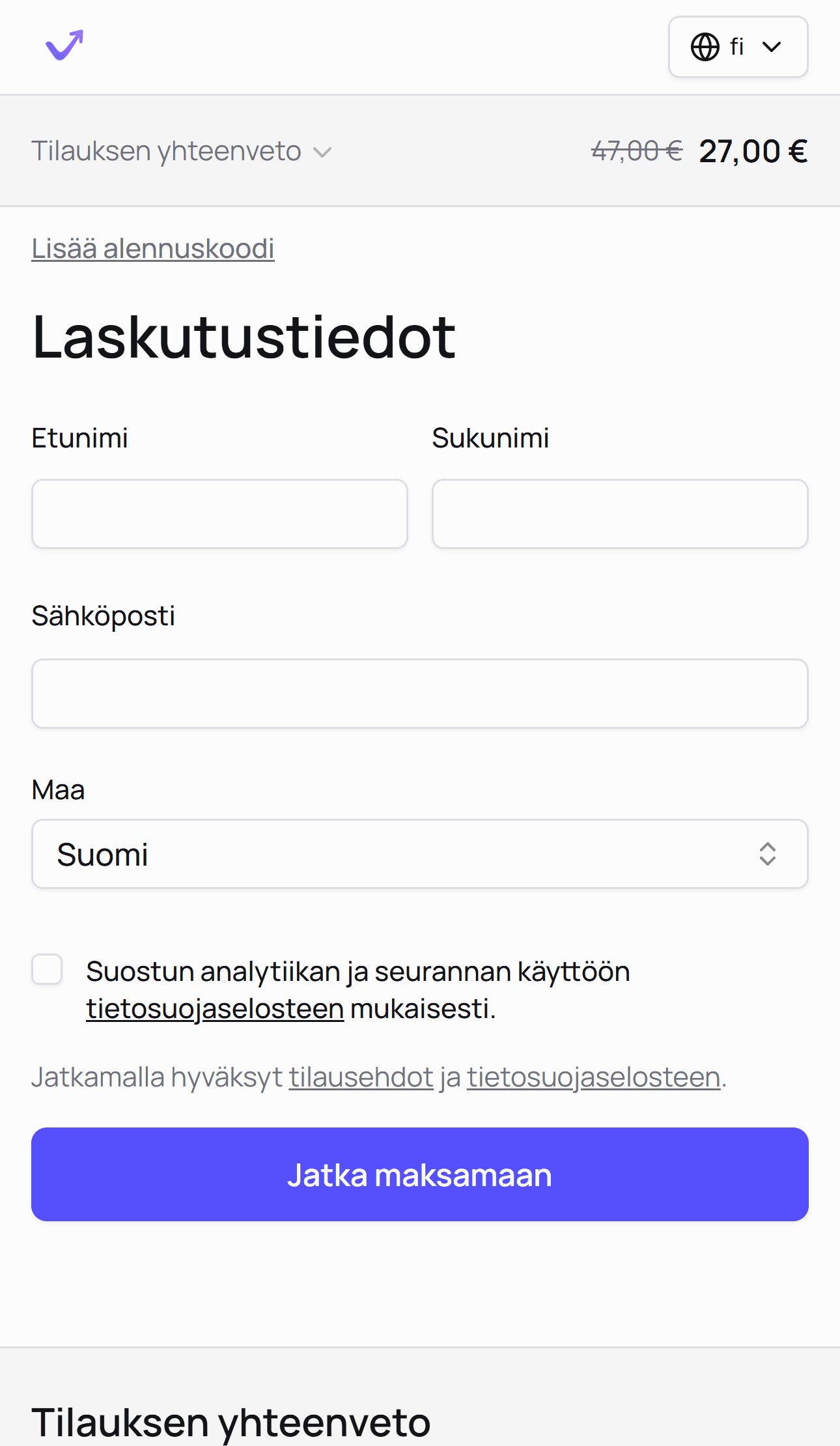This screenshot has width=840, height=1446.
Task: Enable the analytics consent checkbox
Action: (47, 971)
